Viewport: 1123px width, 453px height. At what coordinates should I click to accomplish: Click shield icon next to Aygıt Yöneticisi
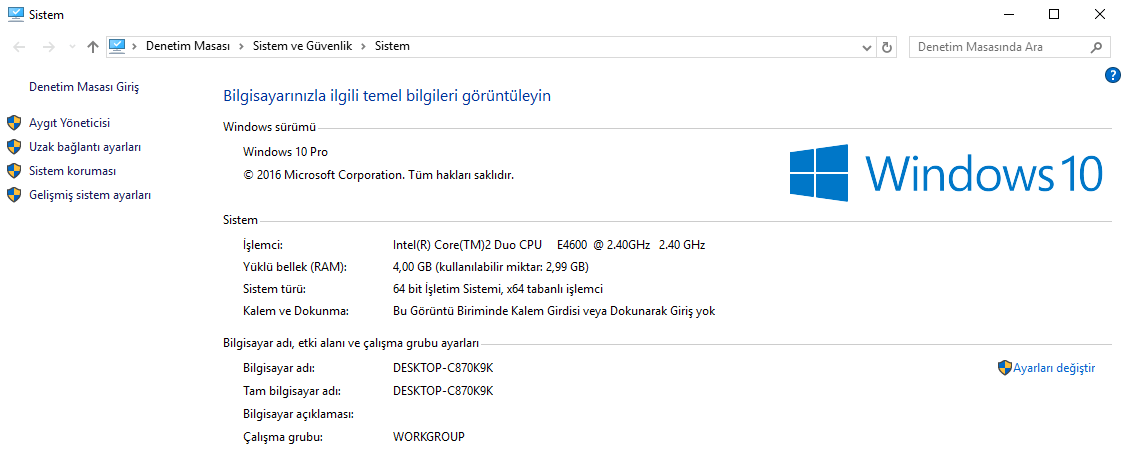tap(14, 123)
